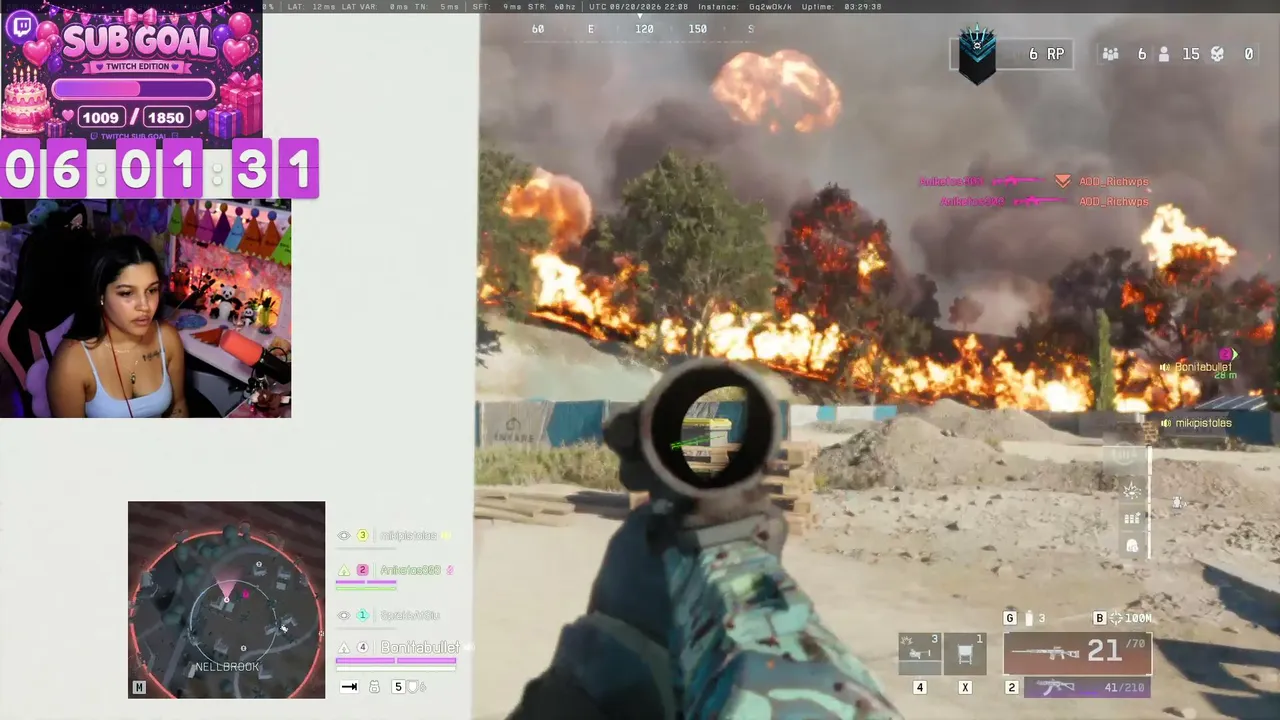Click the 100M zeroing distance text
The width and height of the screenshot is (1280, 720).
pos(1139,619)
